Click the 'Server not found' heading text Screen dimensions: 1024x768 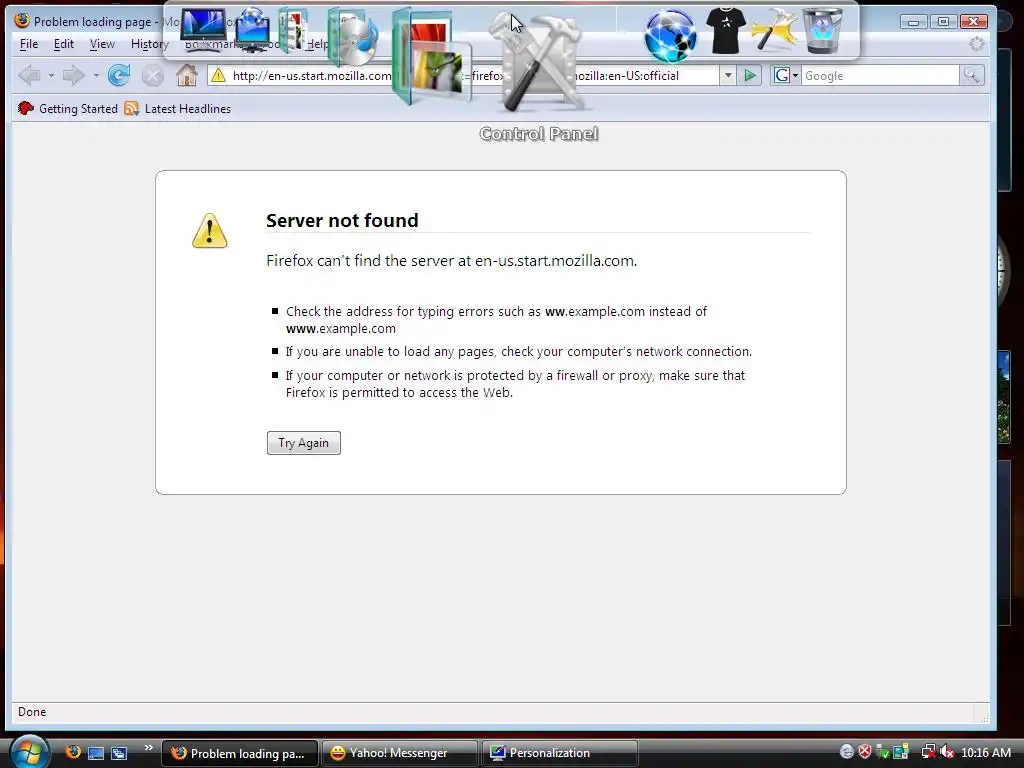click(342, 220)
